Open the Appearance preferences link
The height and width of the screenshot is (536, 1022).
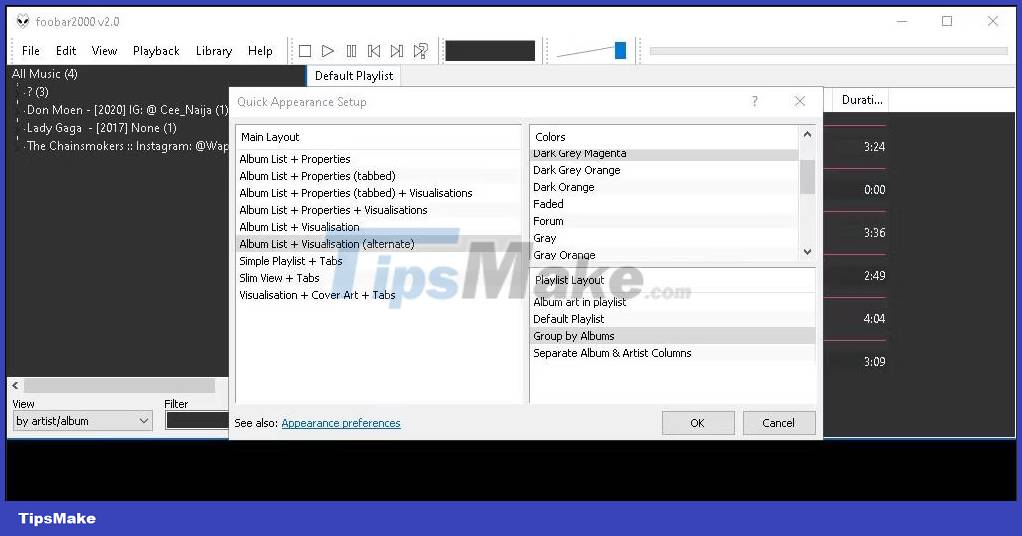click(x=341, y=423)
